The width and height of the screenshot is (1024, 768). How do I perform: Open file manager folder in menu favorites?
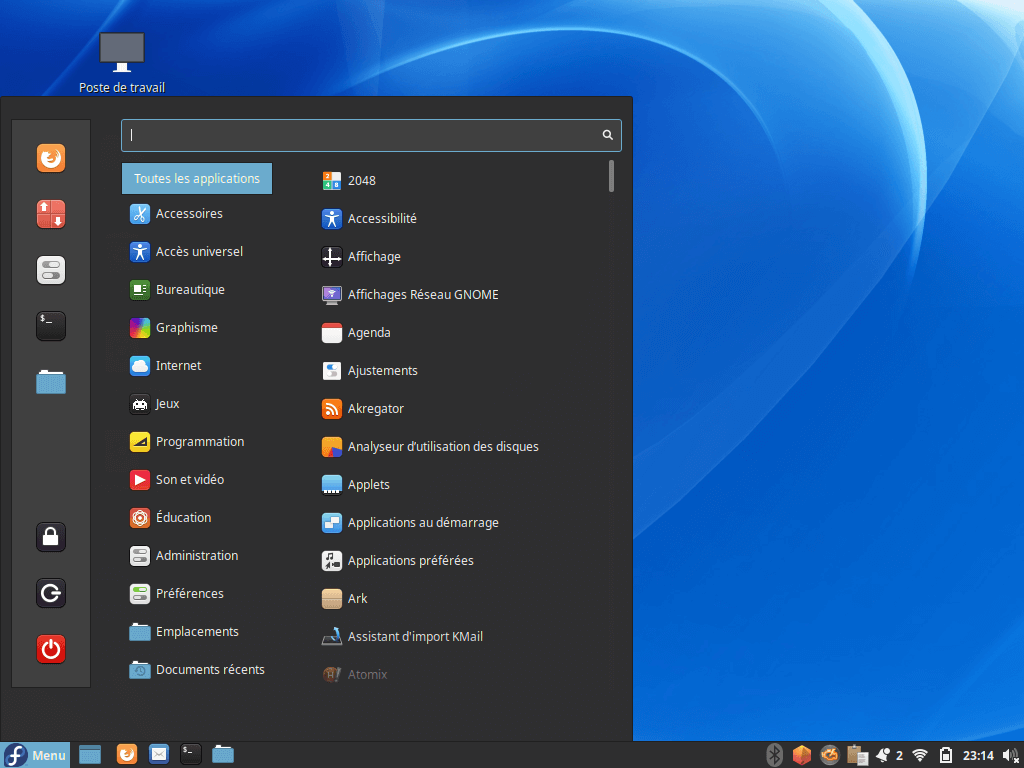pyautogui.click(x=51, y=382)
